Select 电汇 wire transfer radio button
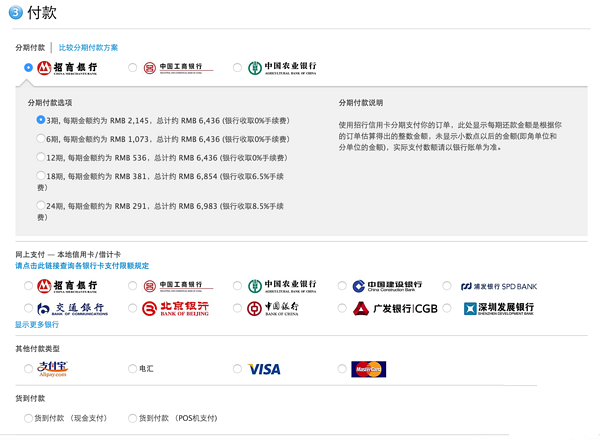Viewport: 600px width, 440px height. tap(132, 369)
